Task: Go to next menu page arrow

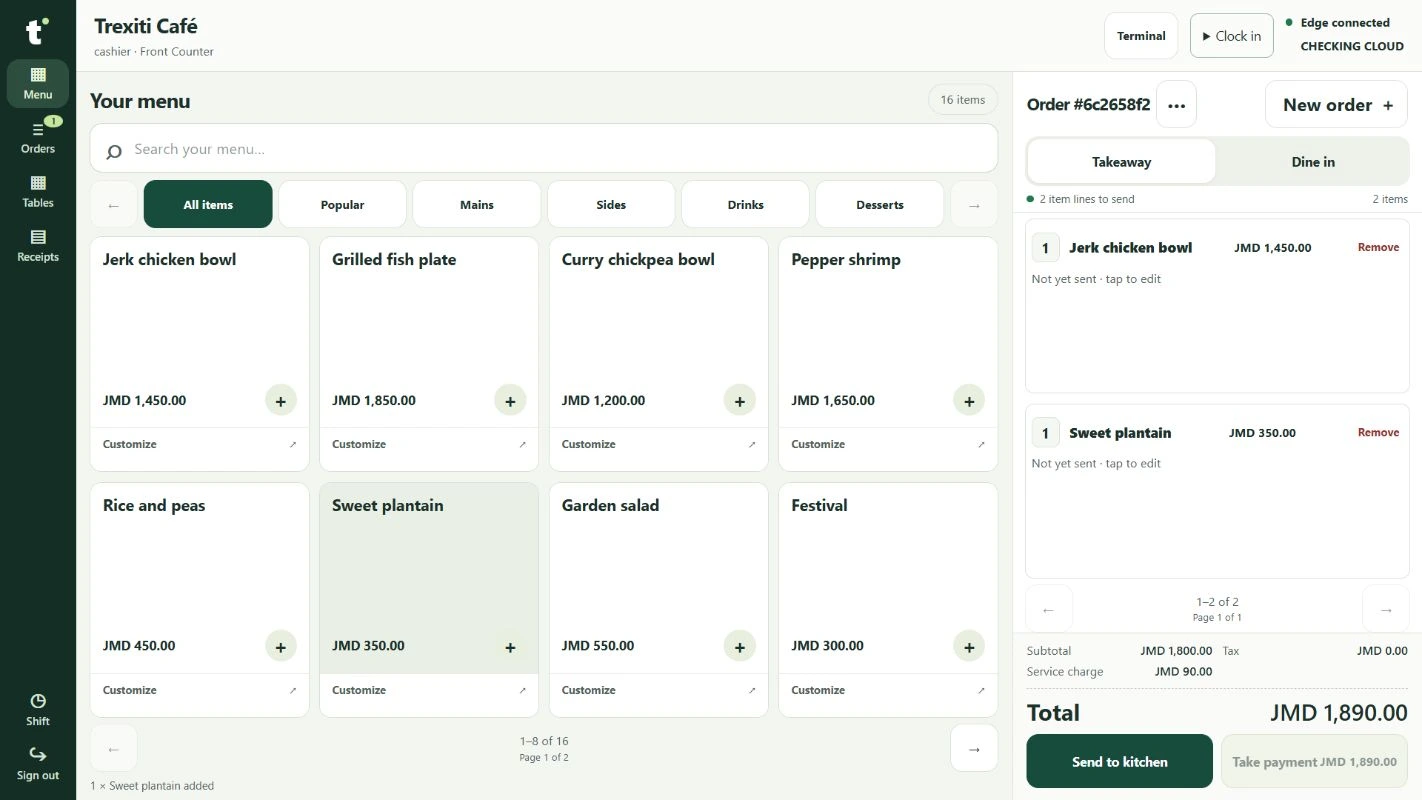Action: [x=974, y=749]
